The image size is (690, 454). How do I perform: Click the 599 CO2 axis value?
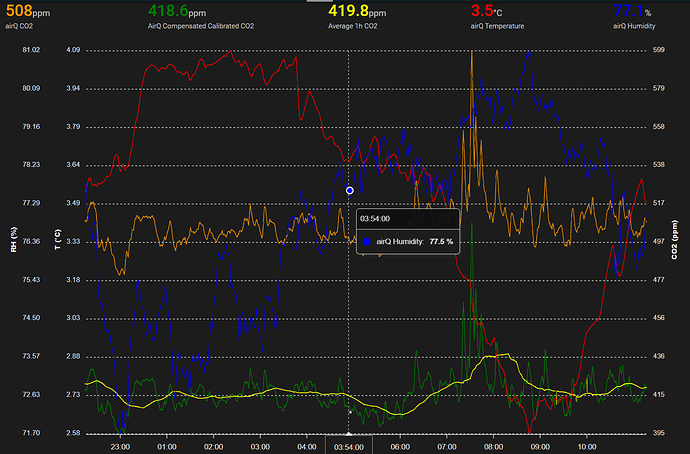[658, 50]
